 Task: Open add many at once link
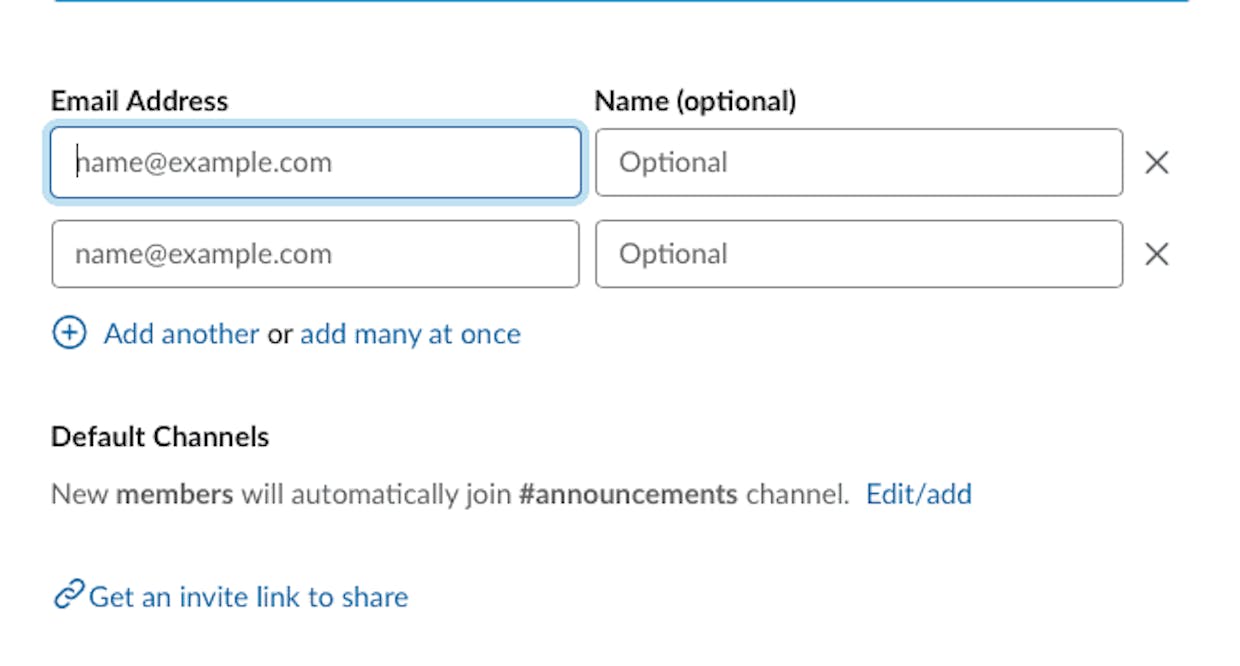coord(410,334)
